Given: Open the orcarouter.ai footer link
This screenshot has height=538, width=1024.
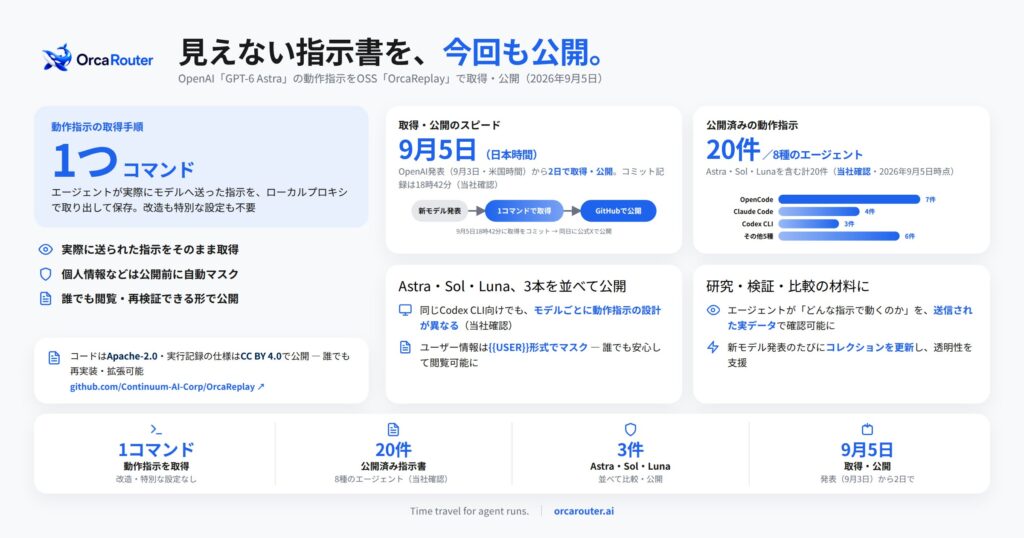Looking at the screenshot, I should 584,511.
